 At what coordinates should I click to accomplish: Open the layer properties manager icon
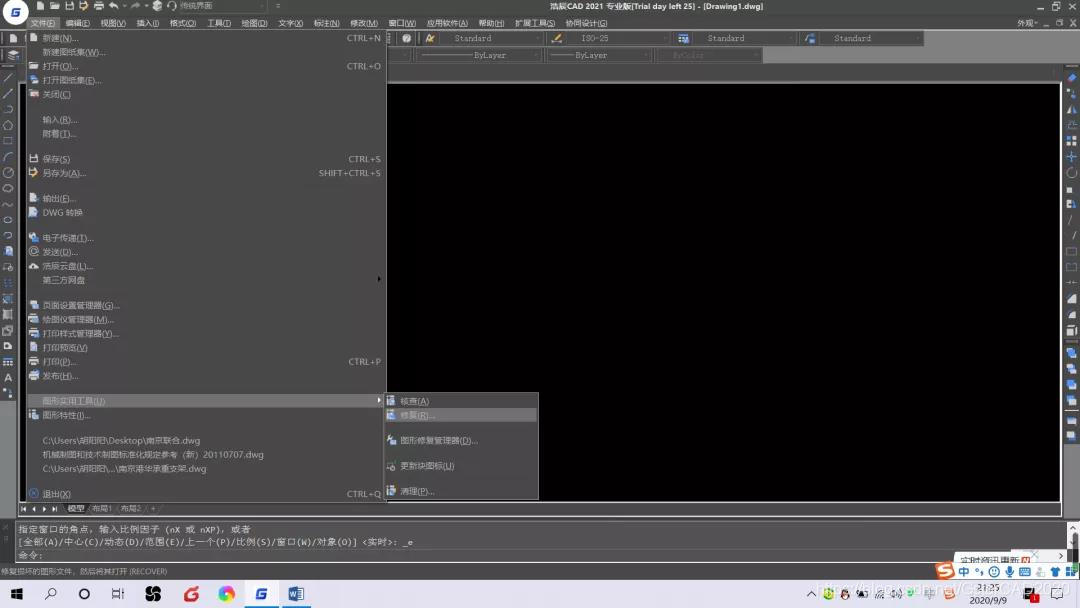pos(13,55)
